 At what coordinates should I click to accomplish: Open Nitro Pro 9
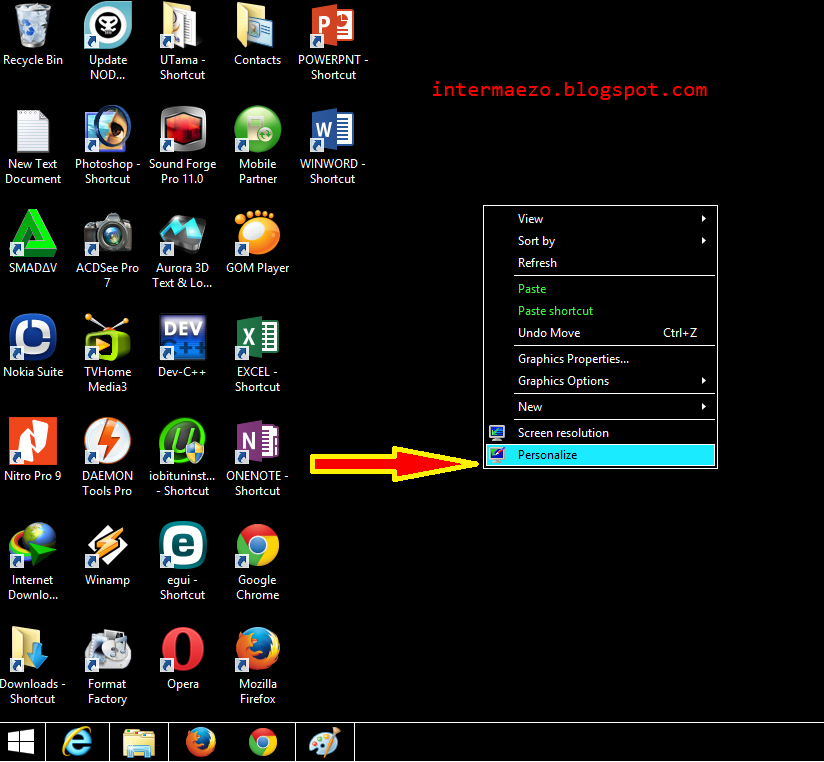pyautogui.click(x=33, y=442)
